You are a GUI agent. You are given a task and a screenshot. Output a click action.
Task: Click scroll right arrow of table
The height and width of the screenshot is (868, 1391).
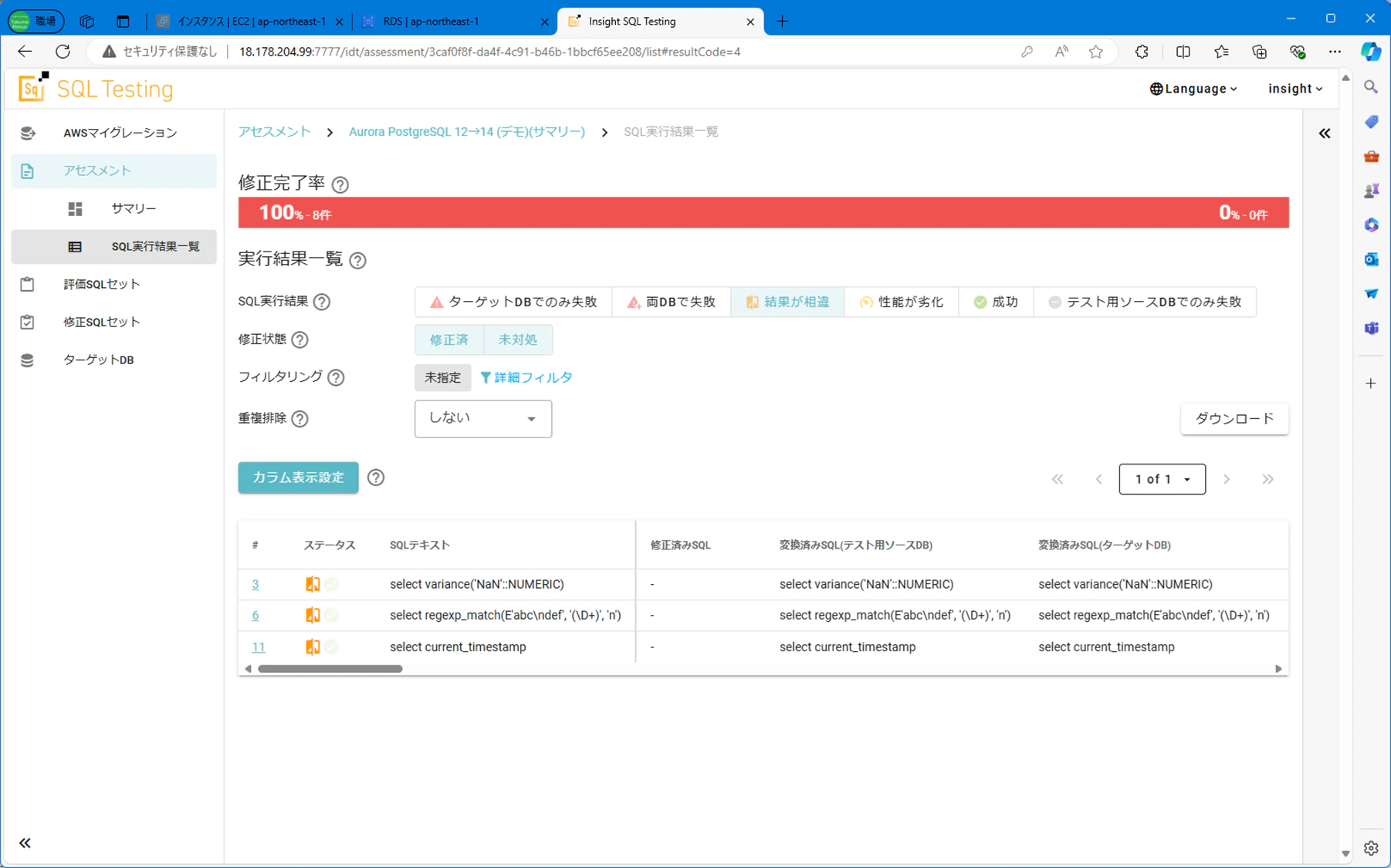point(1278,669)
